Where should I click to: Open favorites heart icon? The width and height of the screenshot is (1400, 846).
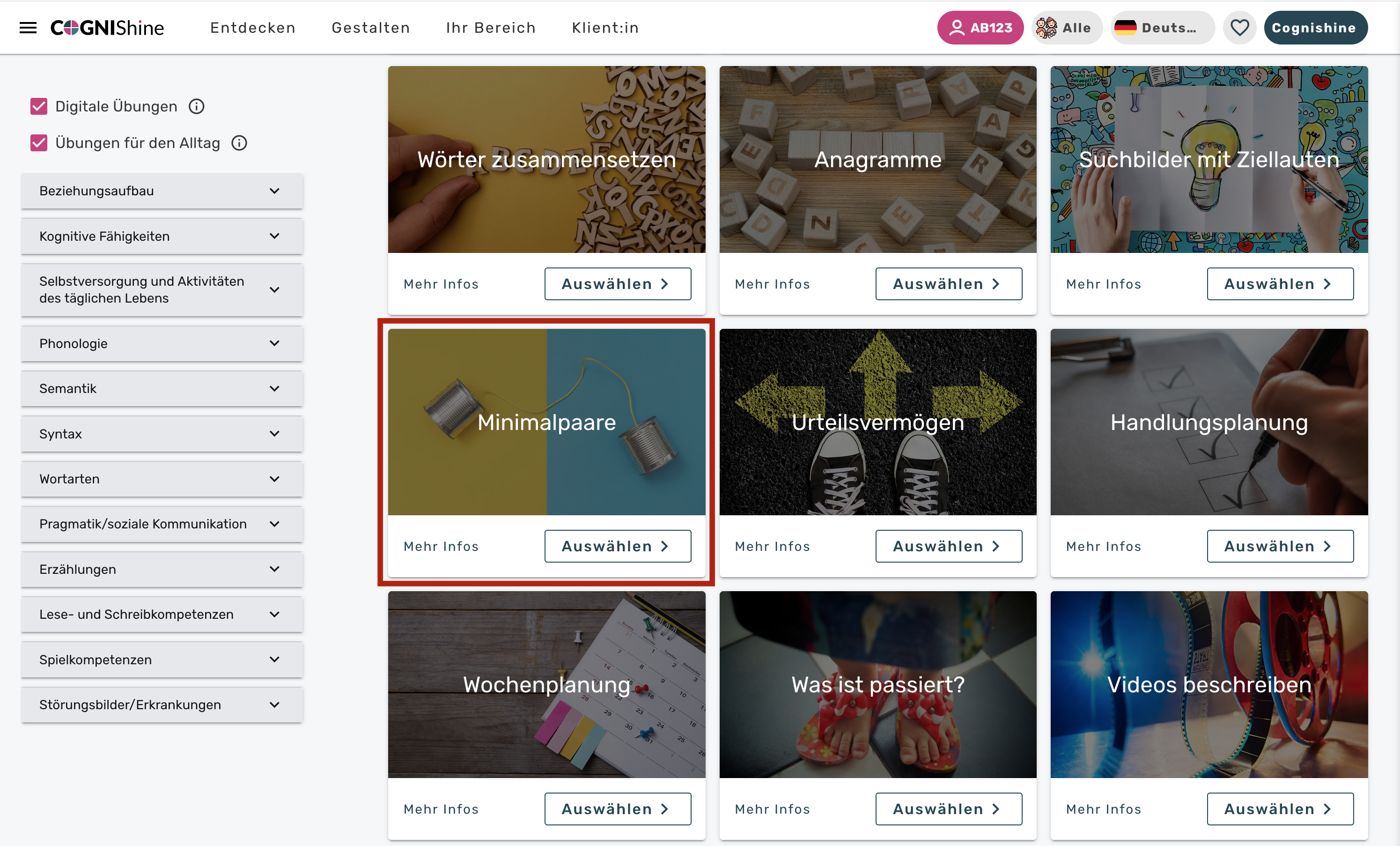coord(1239,27)
